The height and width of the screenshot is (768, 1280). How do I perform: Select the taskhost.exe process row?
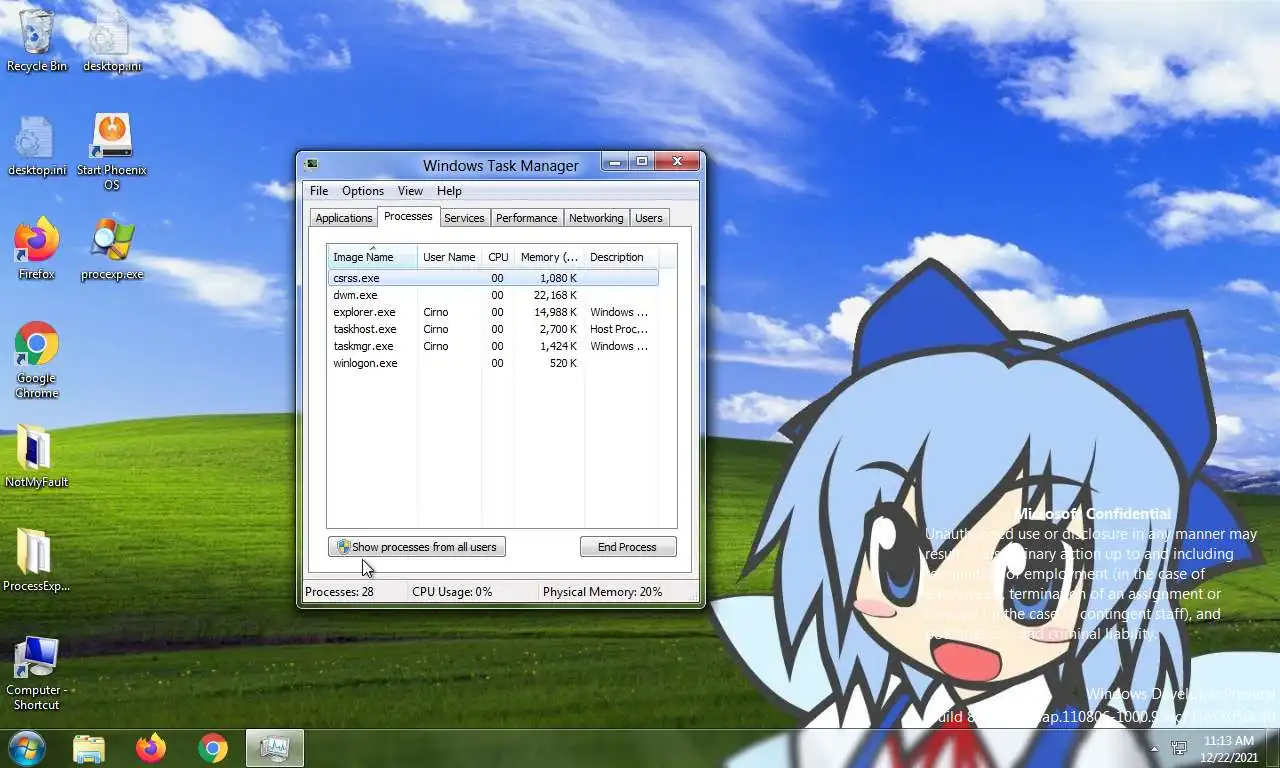(493, 329)
